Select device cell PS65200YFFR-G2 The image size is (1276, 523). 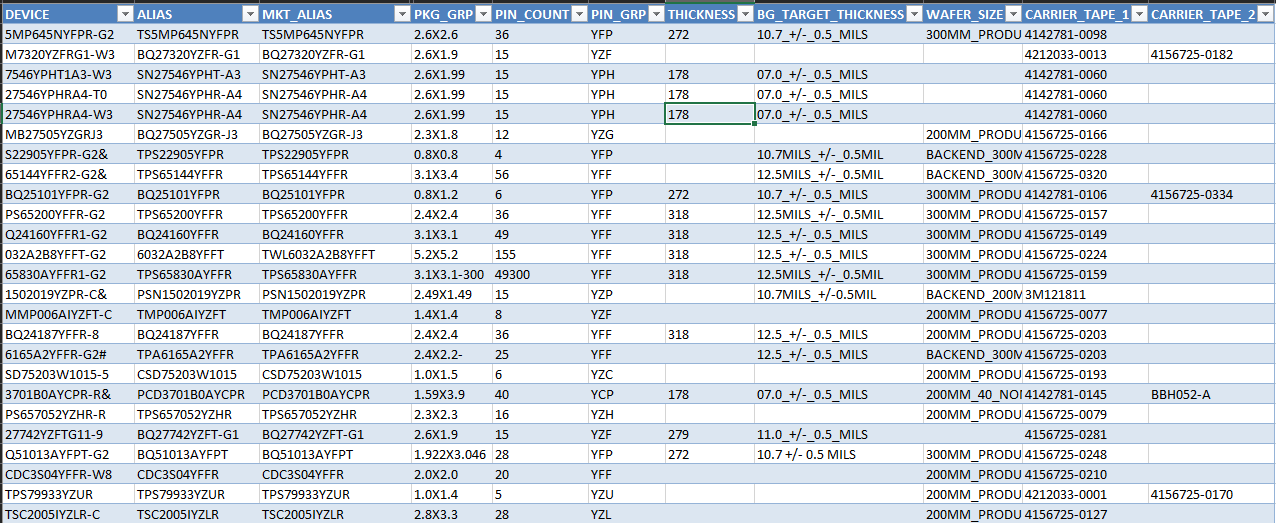(x=67, y=214)
